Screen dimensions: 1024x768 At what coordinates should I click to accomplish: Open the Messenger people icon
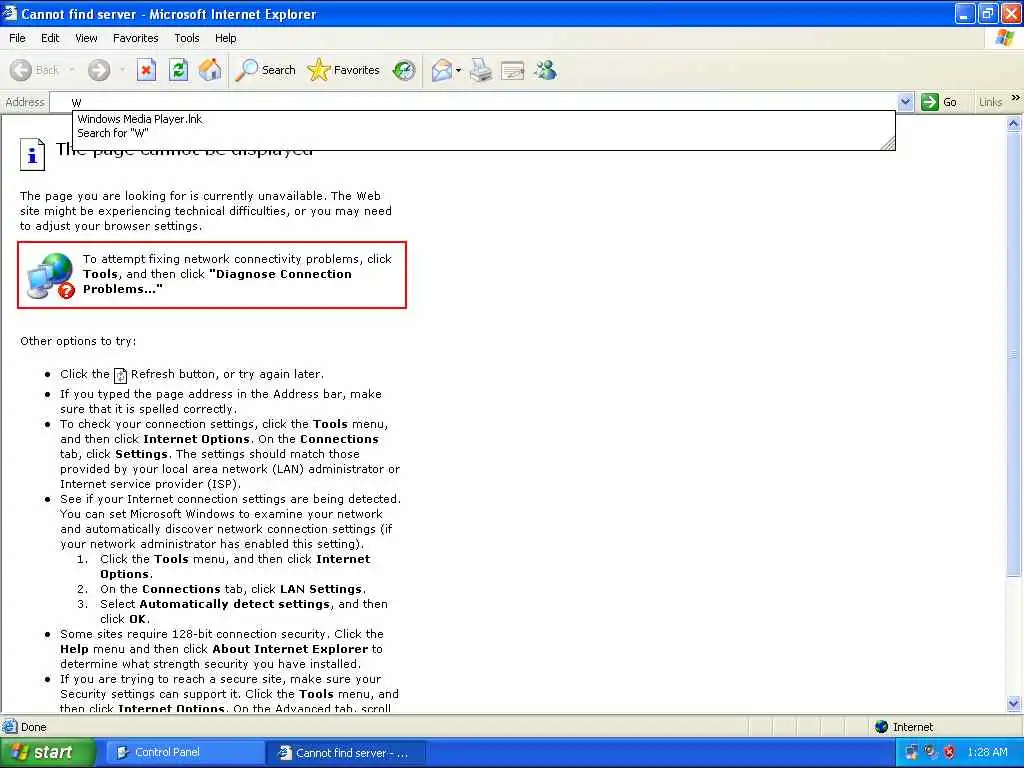(x=545, y=70)
